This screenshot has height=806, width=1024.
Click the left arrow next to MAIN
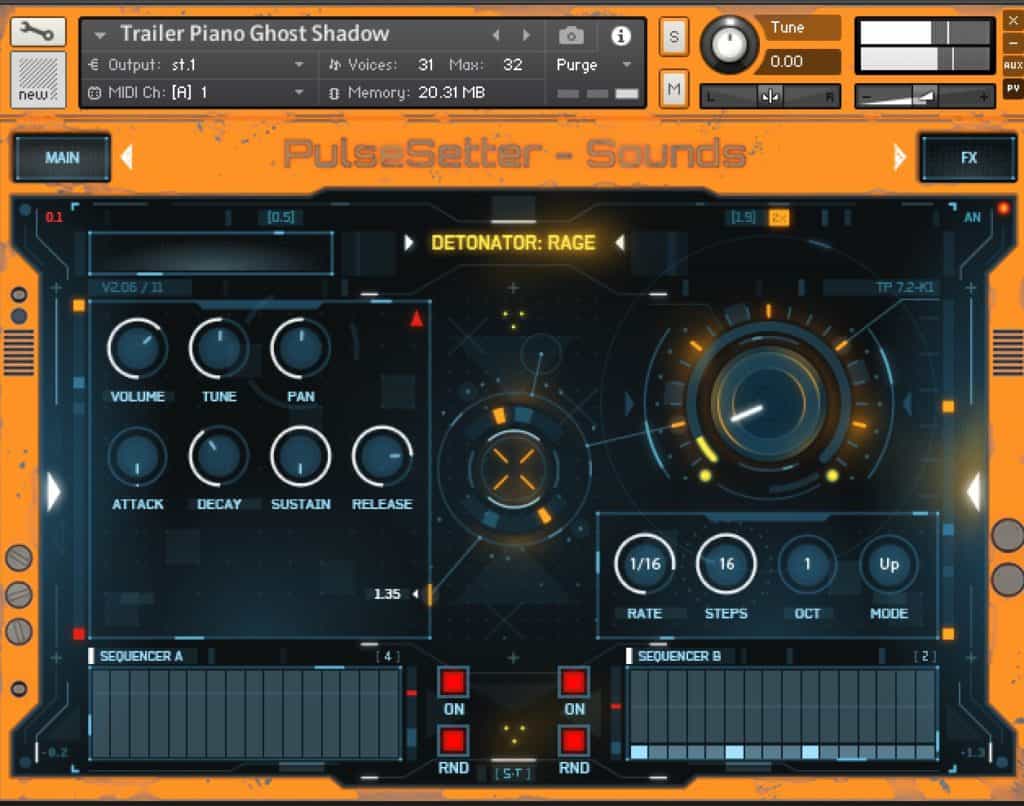click(127, 157)
